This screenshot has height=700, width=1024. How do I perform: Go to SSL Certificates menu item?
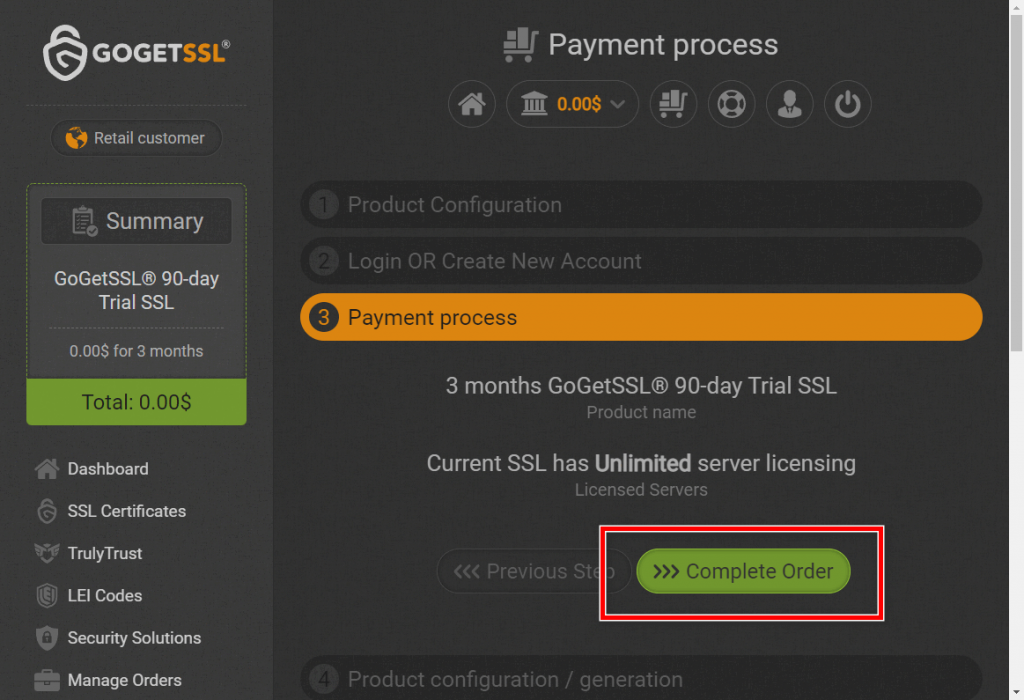[x=127, y=511]
